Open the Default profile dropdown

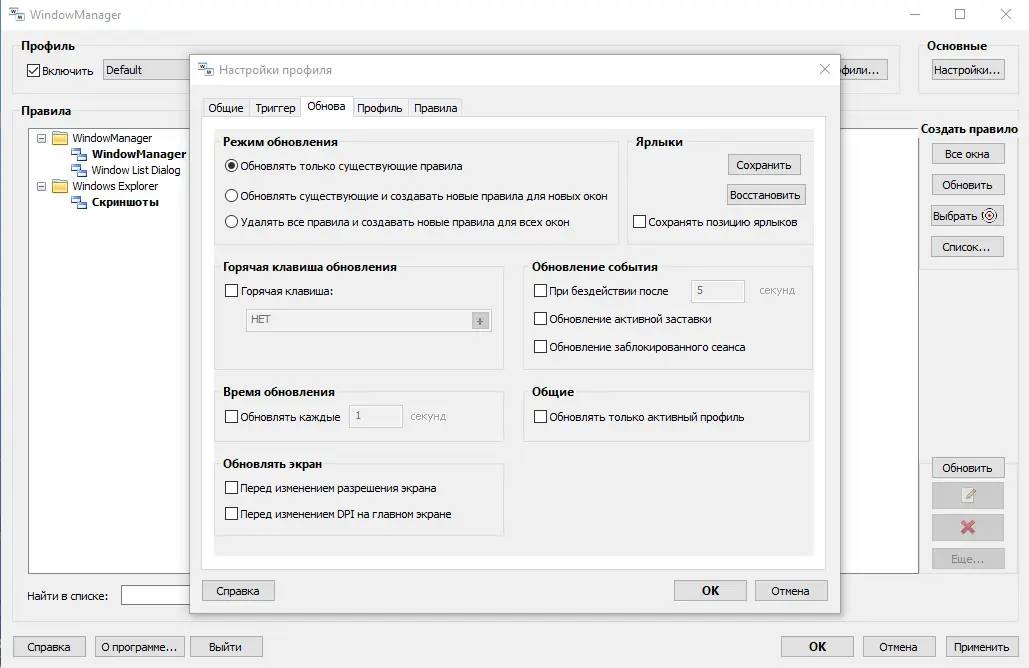click(x=146, y=70)
